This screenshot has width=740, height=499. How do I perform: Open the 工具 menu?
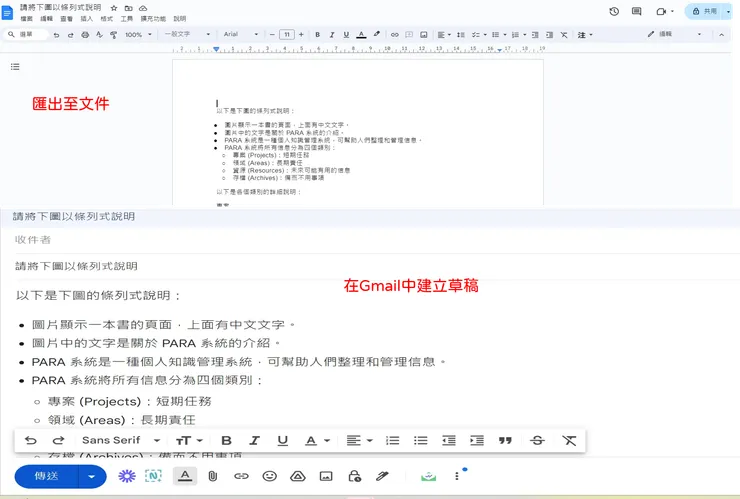[126, 19]
